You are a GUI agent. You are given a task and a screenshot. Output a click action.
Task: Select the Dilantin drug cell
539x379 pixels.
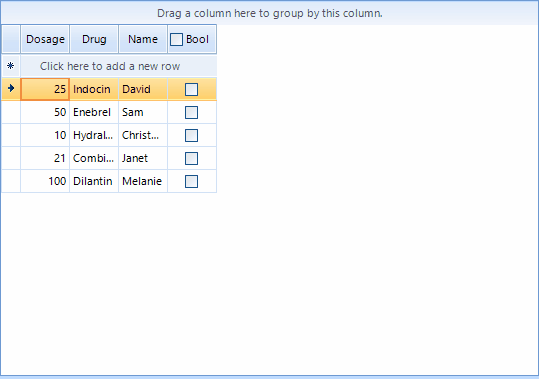point(94,181)
